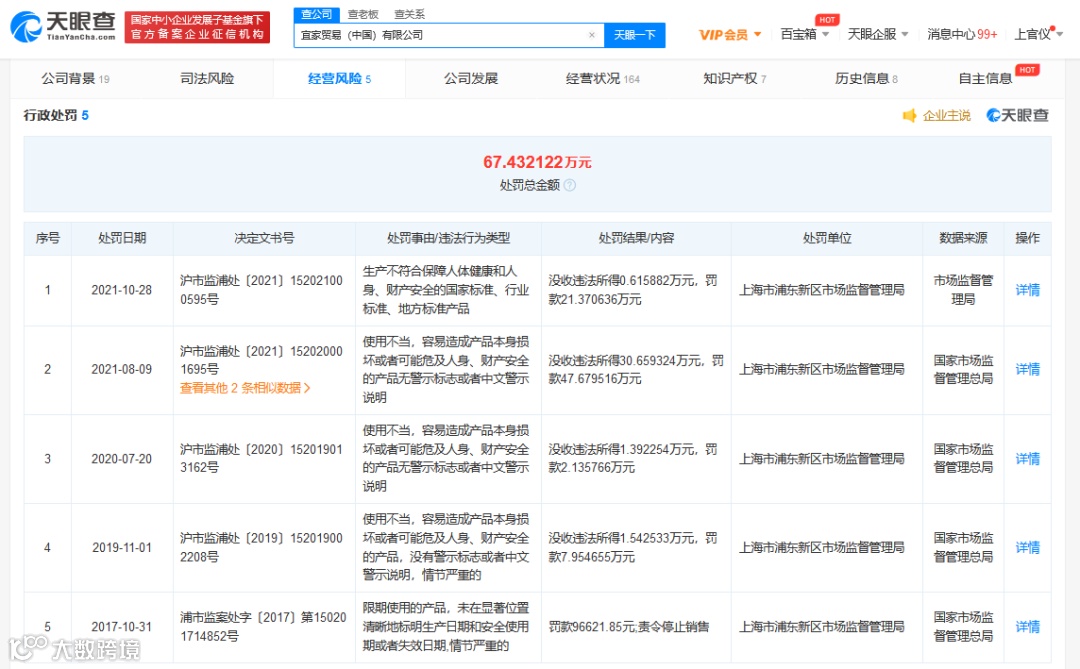Open 详情 for the 2017-10-31 penalty
Screen dimensions: 1080x669
pos(1028,627)
